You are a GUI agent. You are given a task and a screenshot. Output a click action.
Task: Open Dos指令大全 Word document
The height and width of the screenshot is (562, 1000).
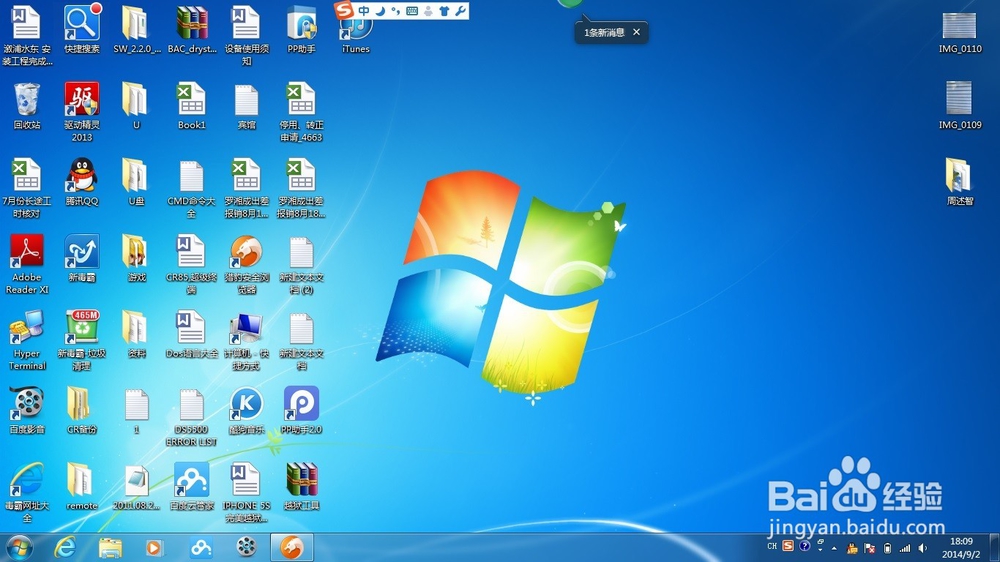click(x=191, y=334)
